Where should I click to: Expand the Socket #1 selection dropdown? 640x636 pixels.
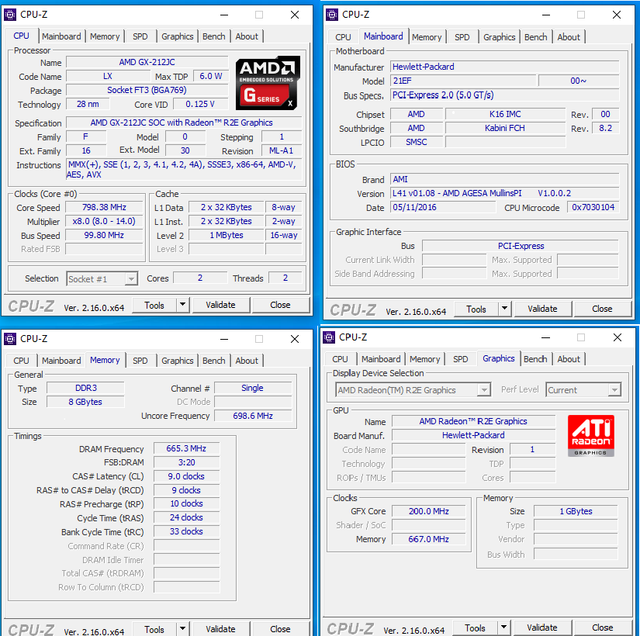click(x=131, y=279)
